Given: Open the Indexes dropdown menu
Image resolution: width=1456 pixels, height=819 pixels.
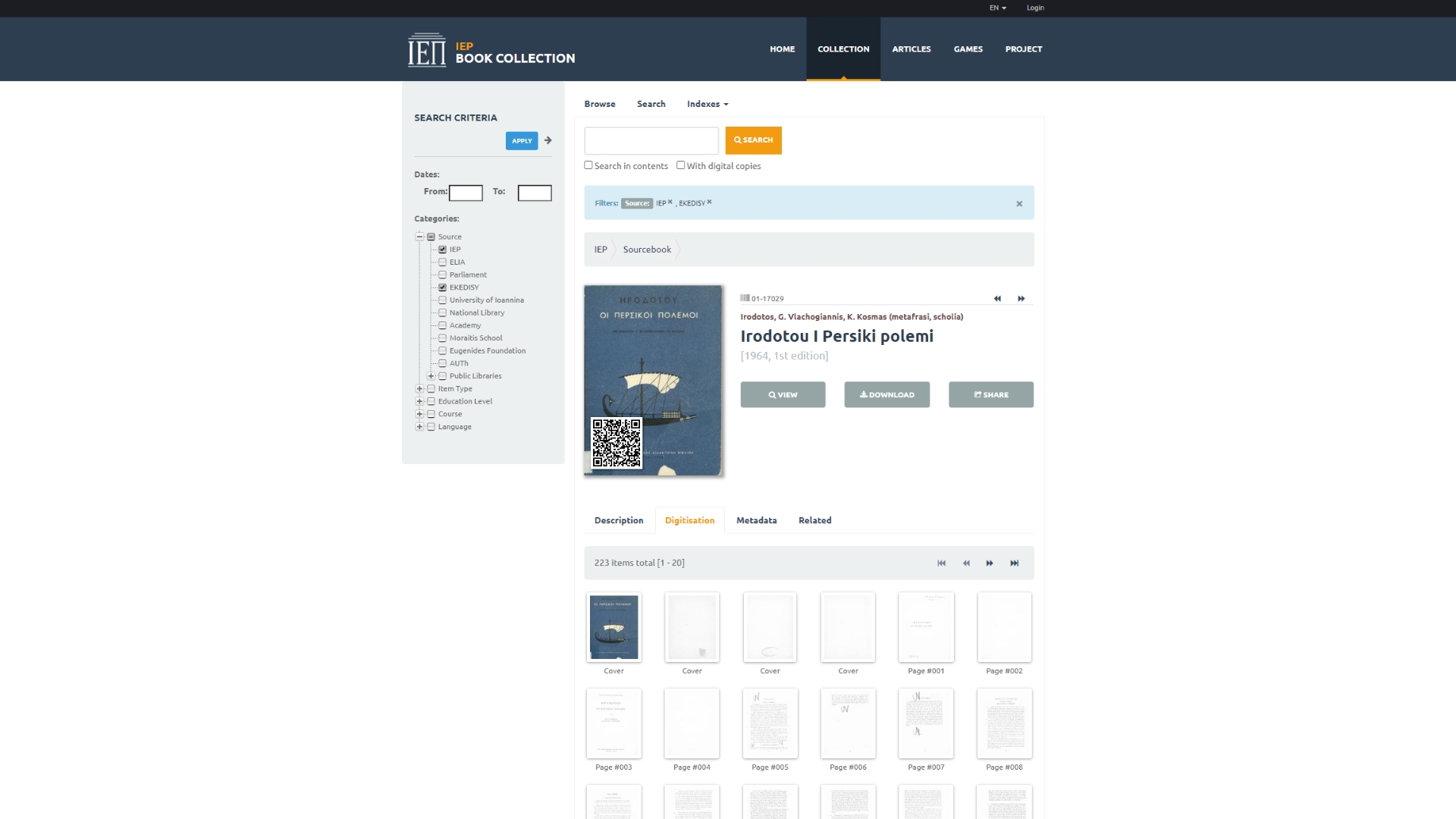Looking at the screenshot, I should [x=708, y=104].
